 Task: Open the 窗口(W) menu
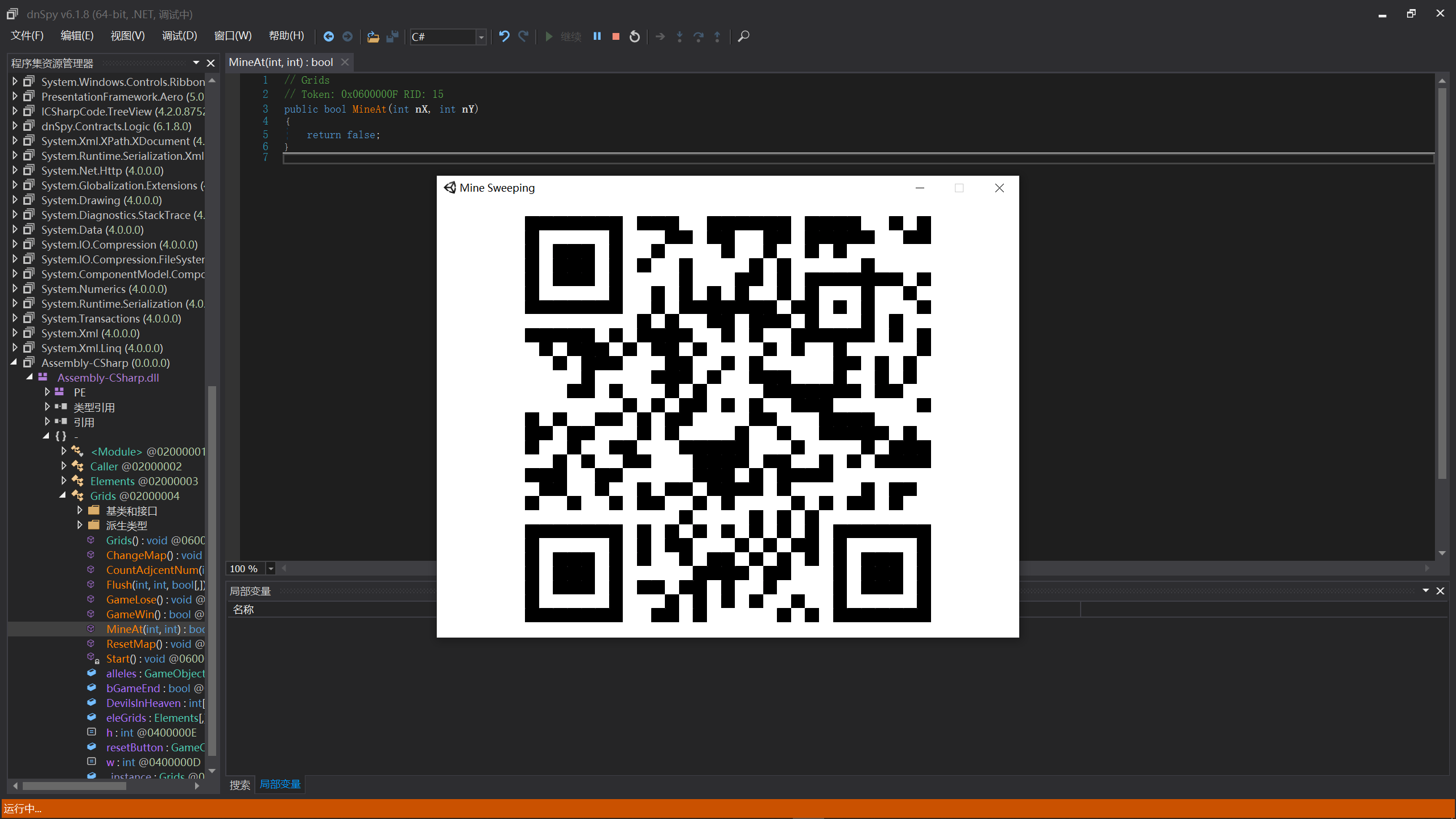pos(233,36)
